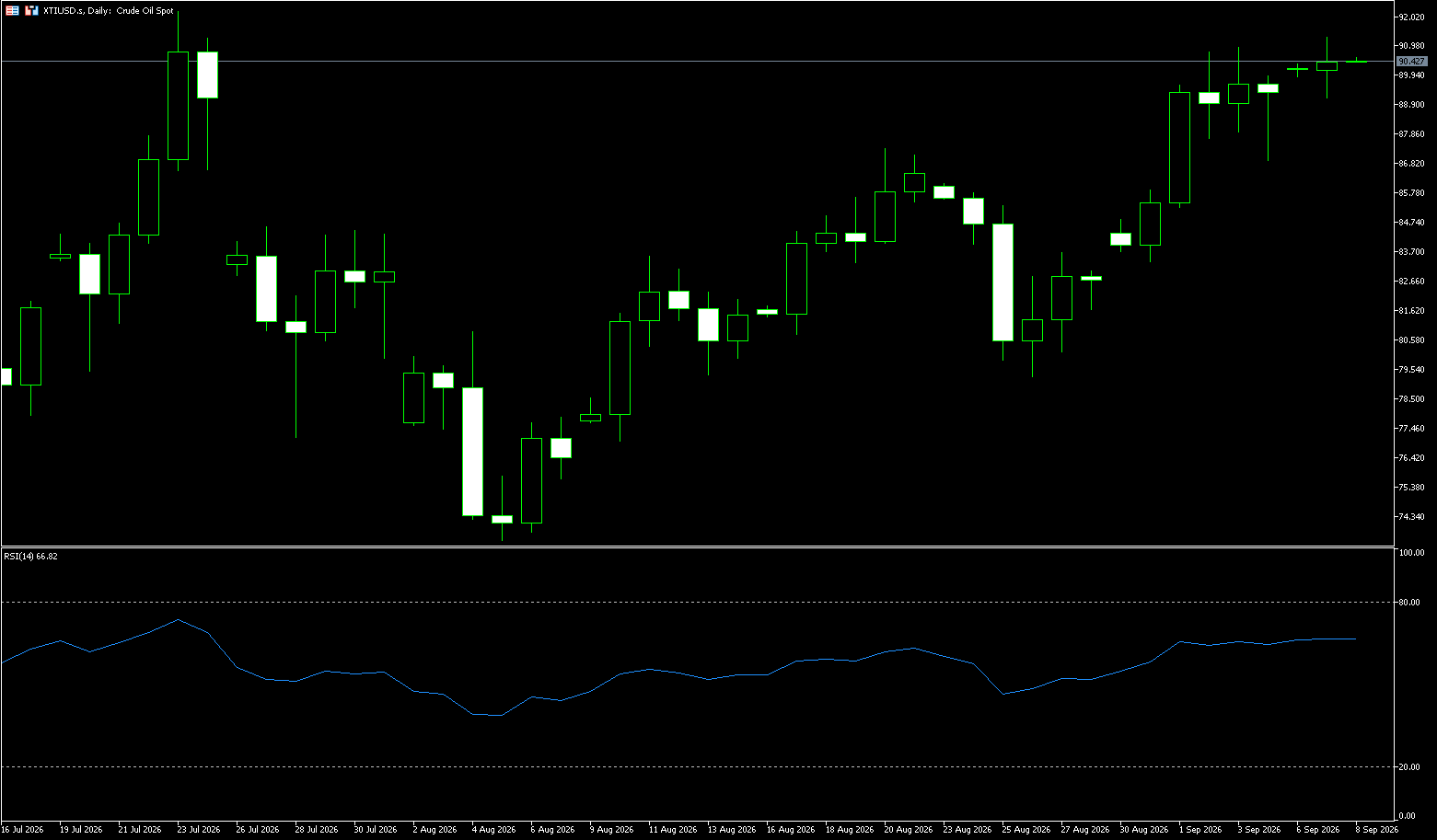Image resolution: width=1437 pixels, height=840 pixels.
Task: Select the XTIUSD.s Daily chart title
Action: point(109,11)
